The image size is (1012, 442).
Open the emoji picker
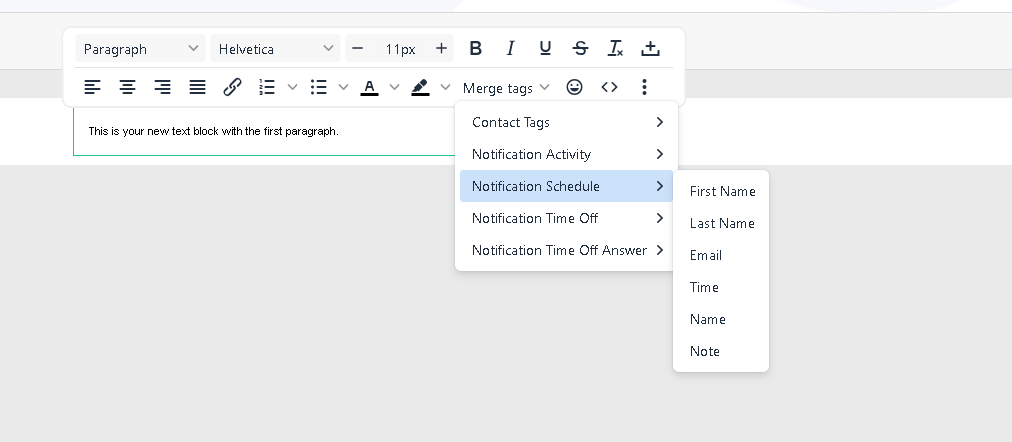574,88
